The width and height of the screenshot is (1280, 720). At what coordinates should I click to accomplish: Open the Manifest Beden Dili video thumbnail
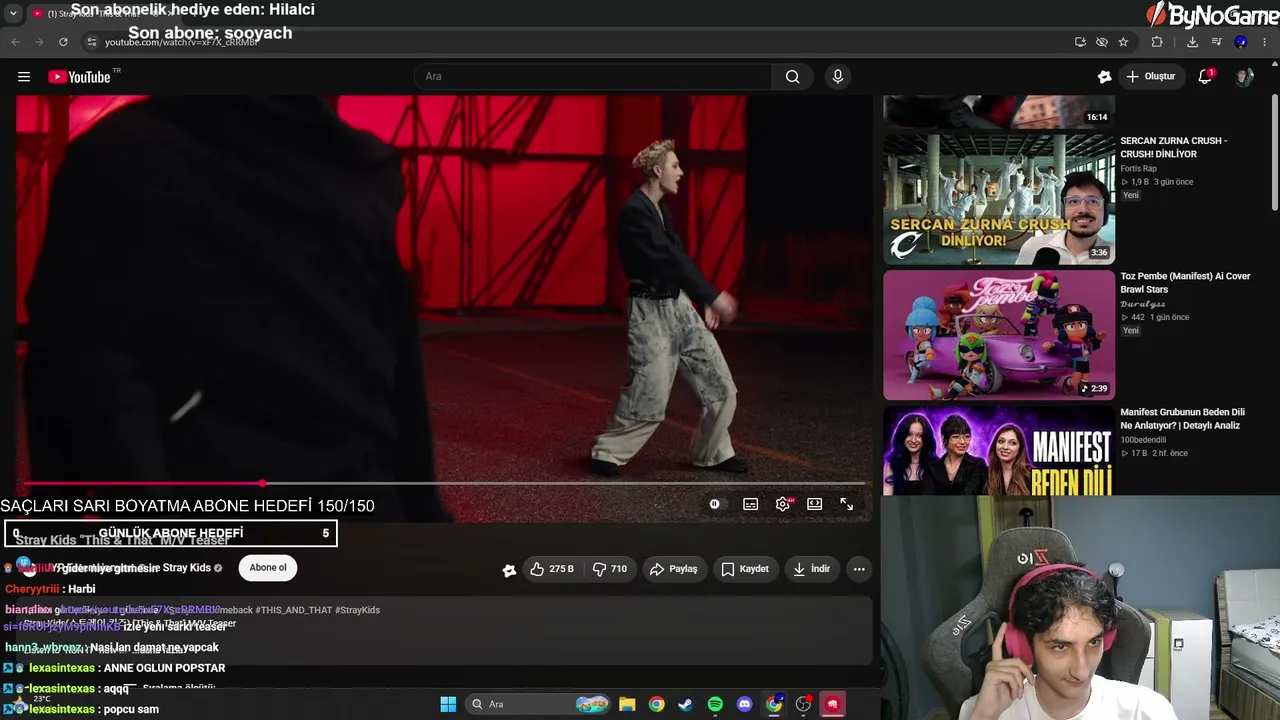click(999, 450)
